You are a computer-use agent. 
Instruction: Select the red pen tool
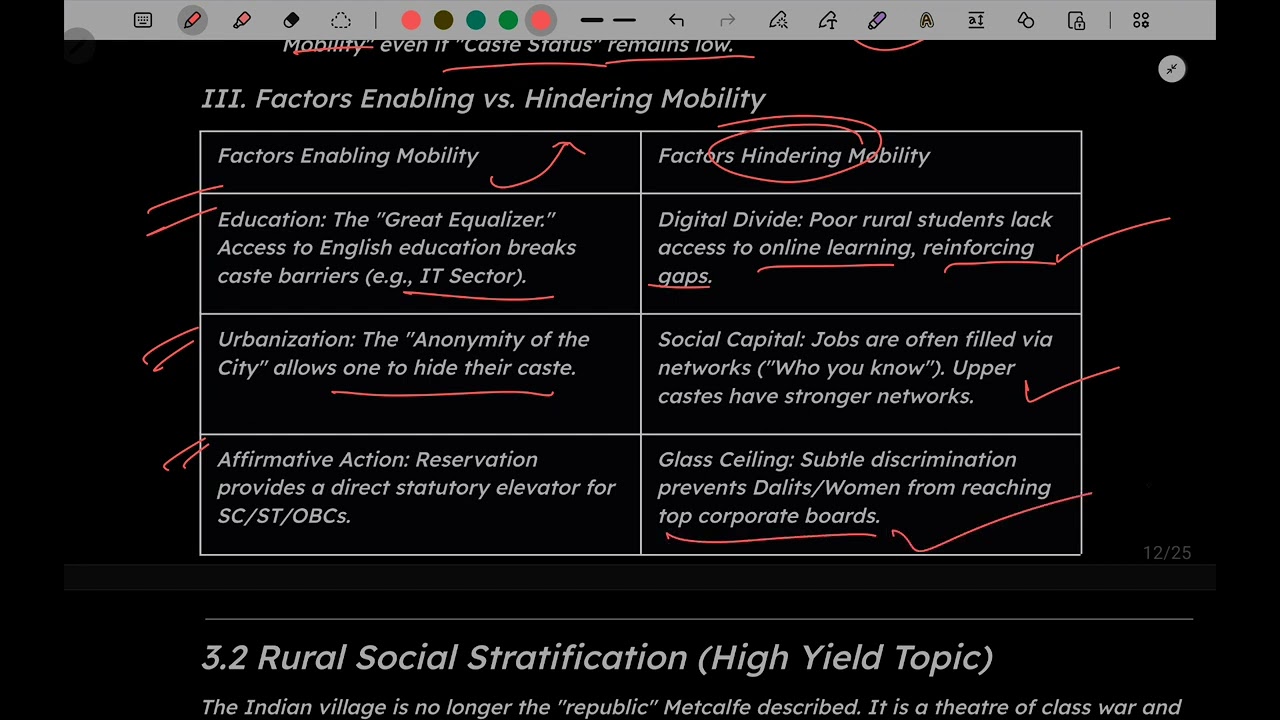coord(192,20)
